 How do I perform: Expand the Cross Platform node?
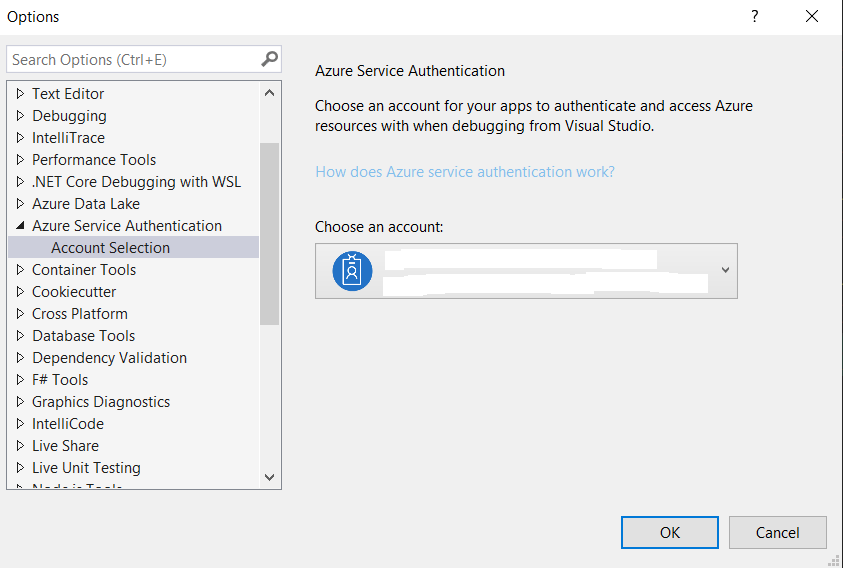(20, 314)
